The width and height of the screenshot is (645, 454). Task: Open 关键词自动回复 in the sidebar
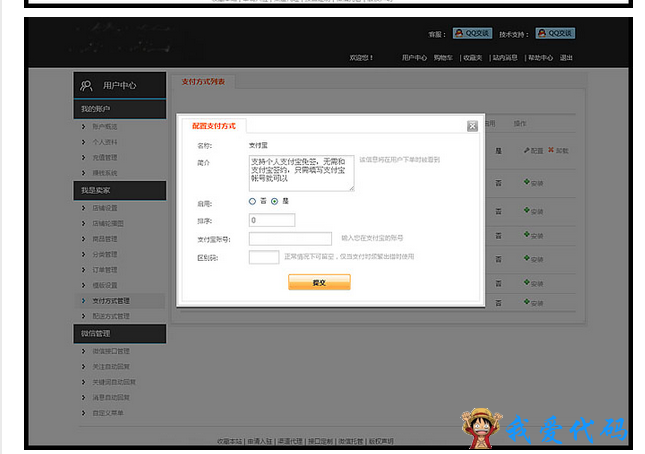click(x=114, y=382)
